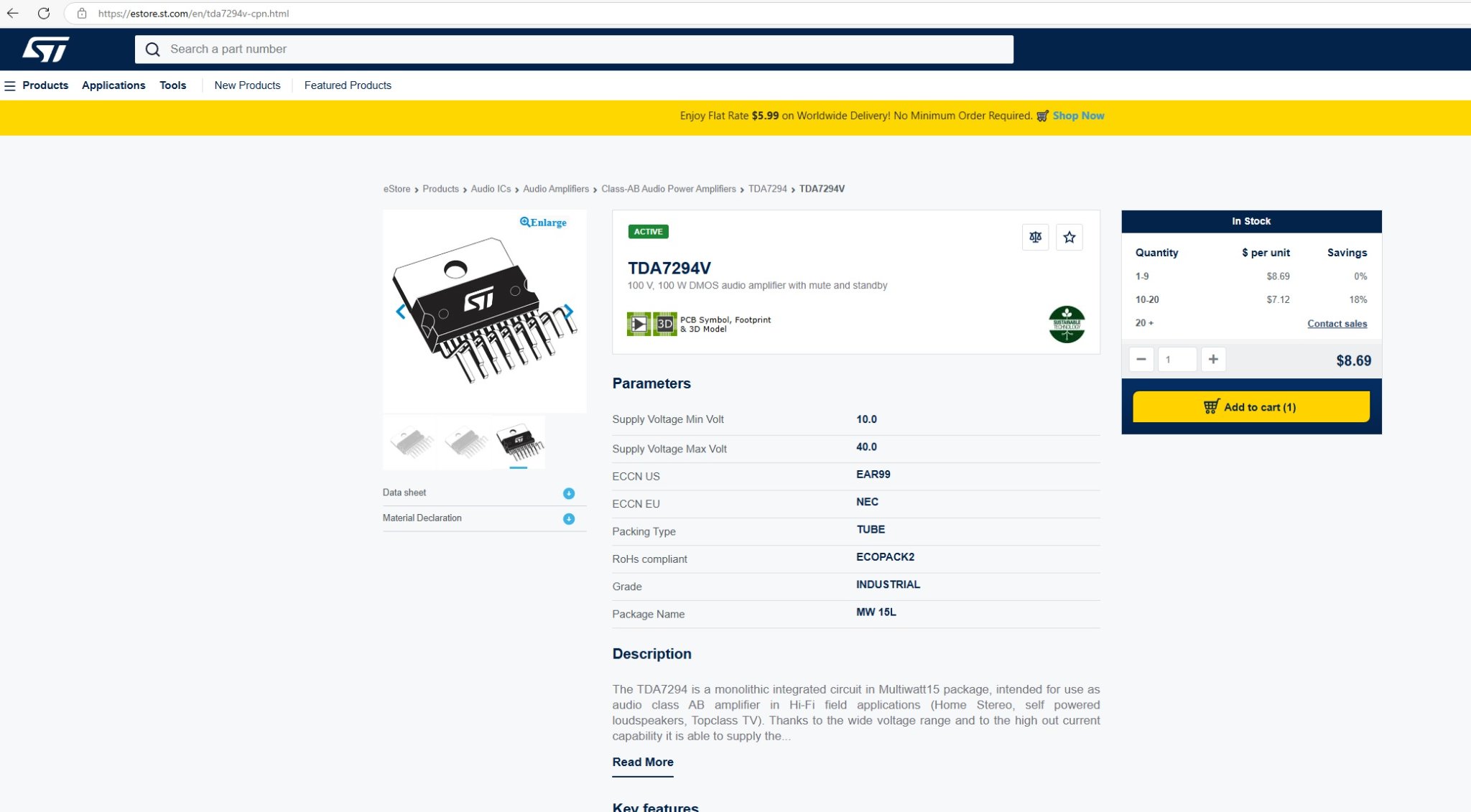Click the ECOPACK2 RoHs value

tap(885, 557)
